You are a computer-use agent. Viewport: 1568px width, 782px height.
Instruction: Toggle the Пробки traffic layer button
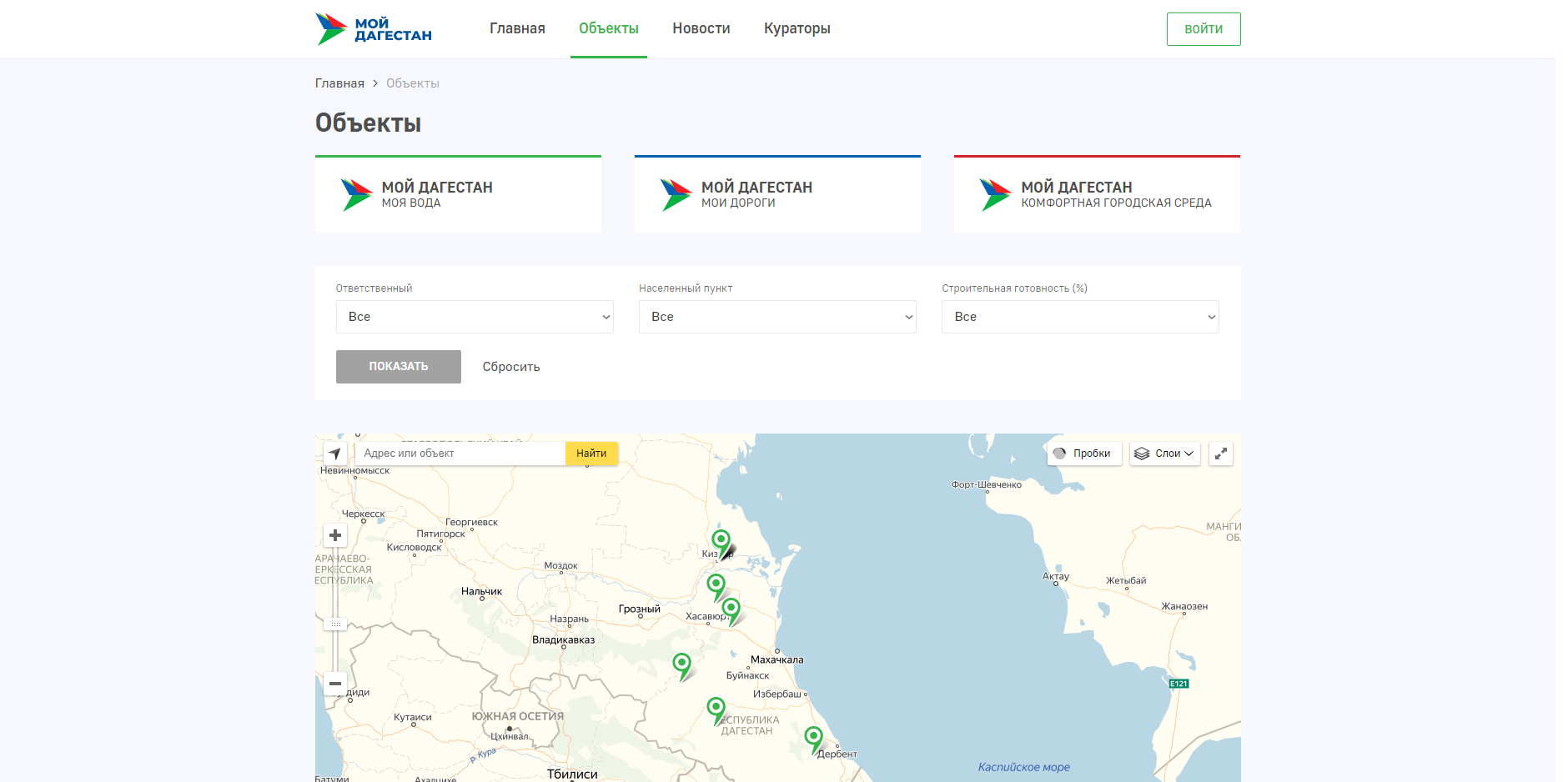pos(1084,454)
